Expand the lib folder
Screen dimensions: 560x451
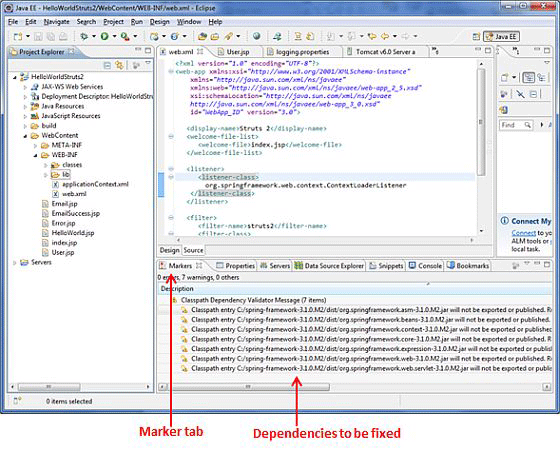[x=45, y=175]
